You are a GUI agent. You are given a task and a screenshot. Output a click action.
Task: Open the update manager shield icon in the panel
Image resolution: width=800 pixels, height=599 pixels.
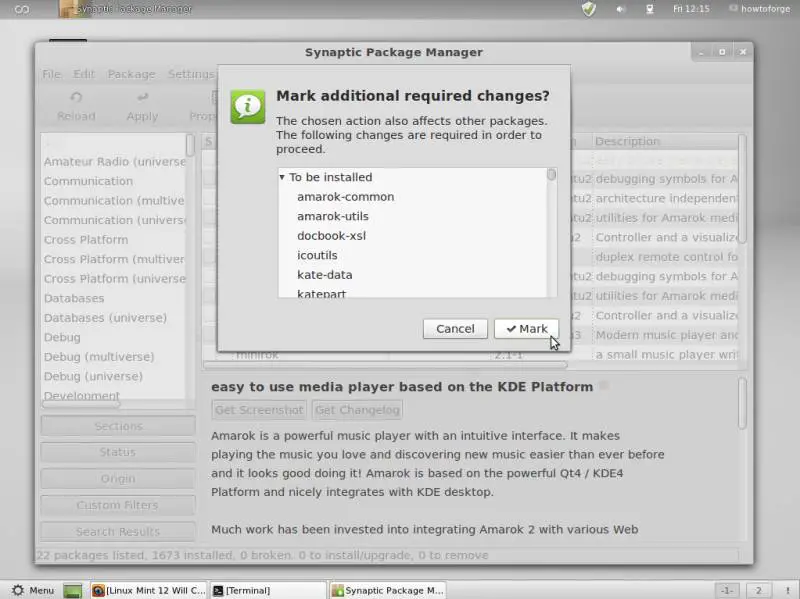pyautogui.click(x=589, y=9)
